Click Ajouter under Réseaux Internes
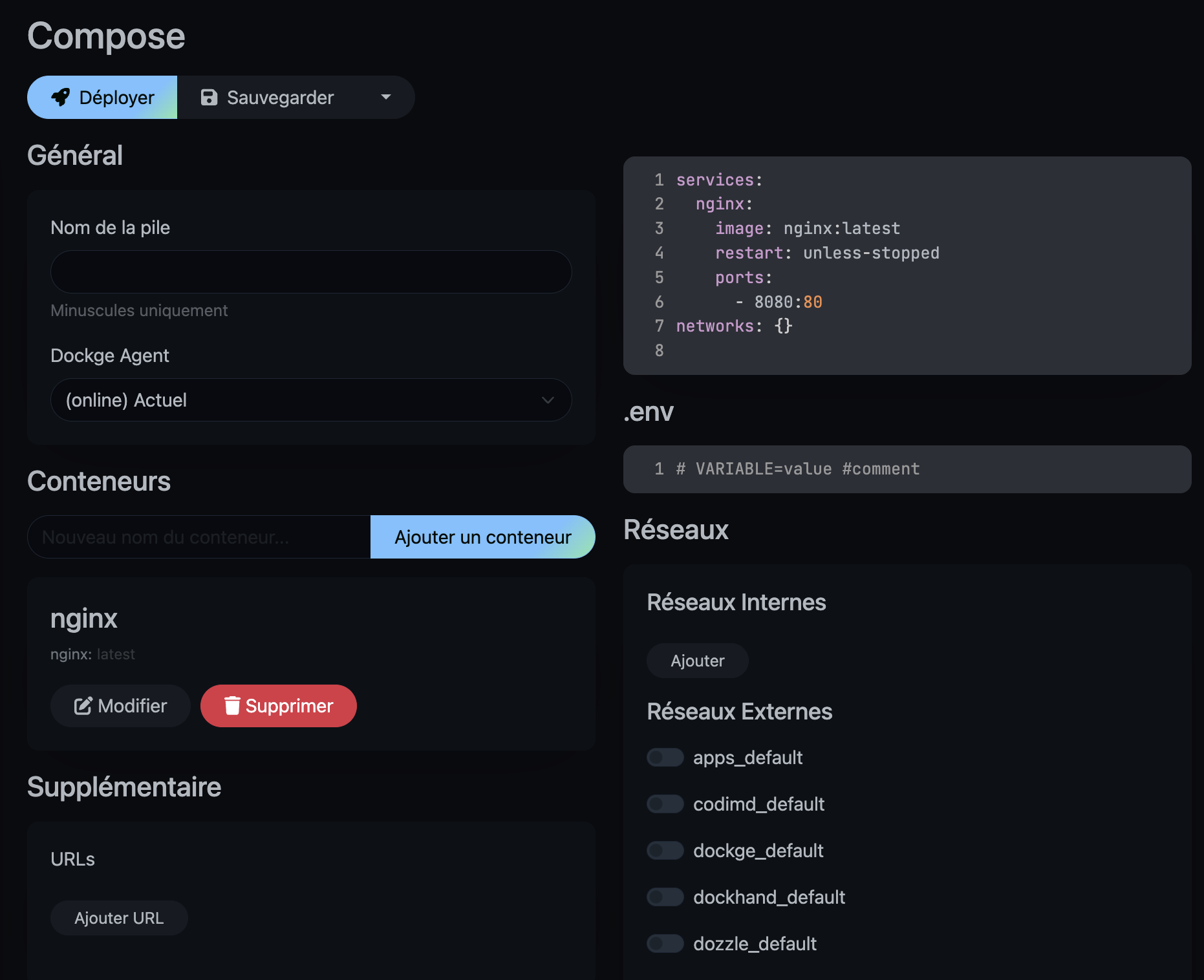 tap(697, 660)
